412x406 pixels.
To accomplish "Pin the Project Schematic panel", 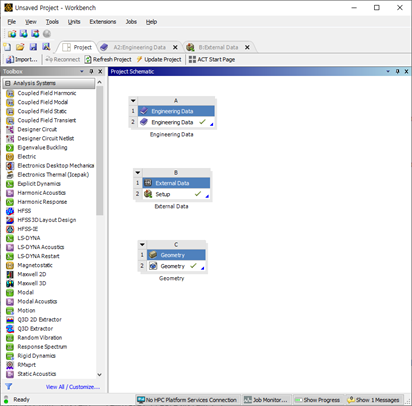I will pos(397,71).
